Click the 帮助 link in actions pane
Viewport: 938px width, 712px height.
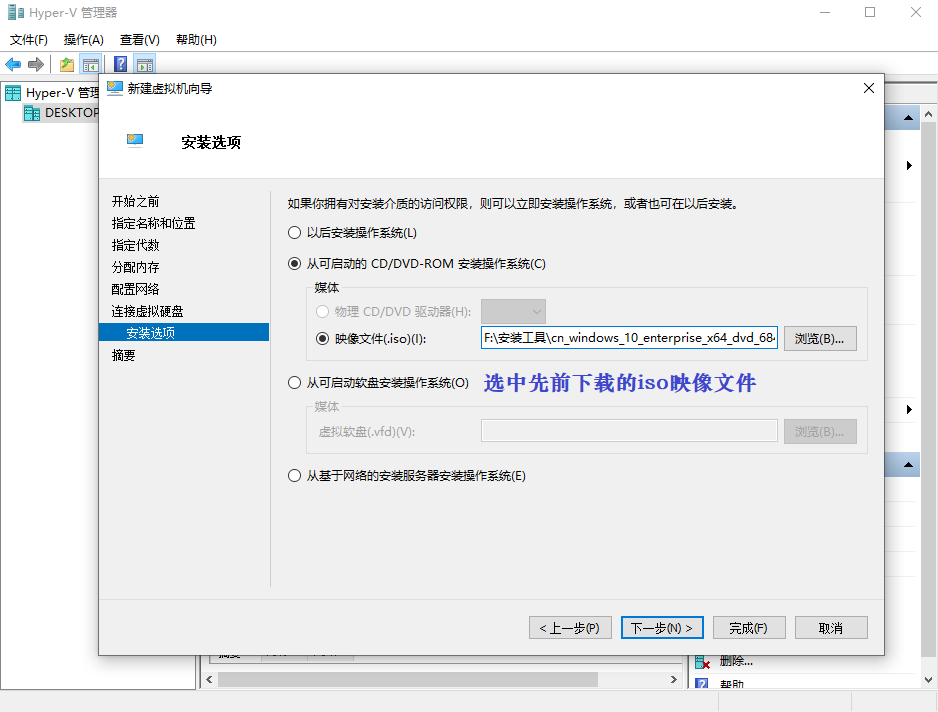tap(732, 683)
